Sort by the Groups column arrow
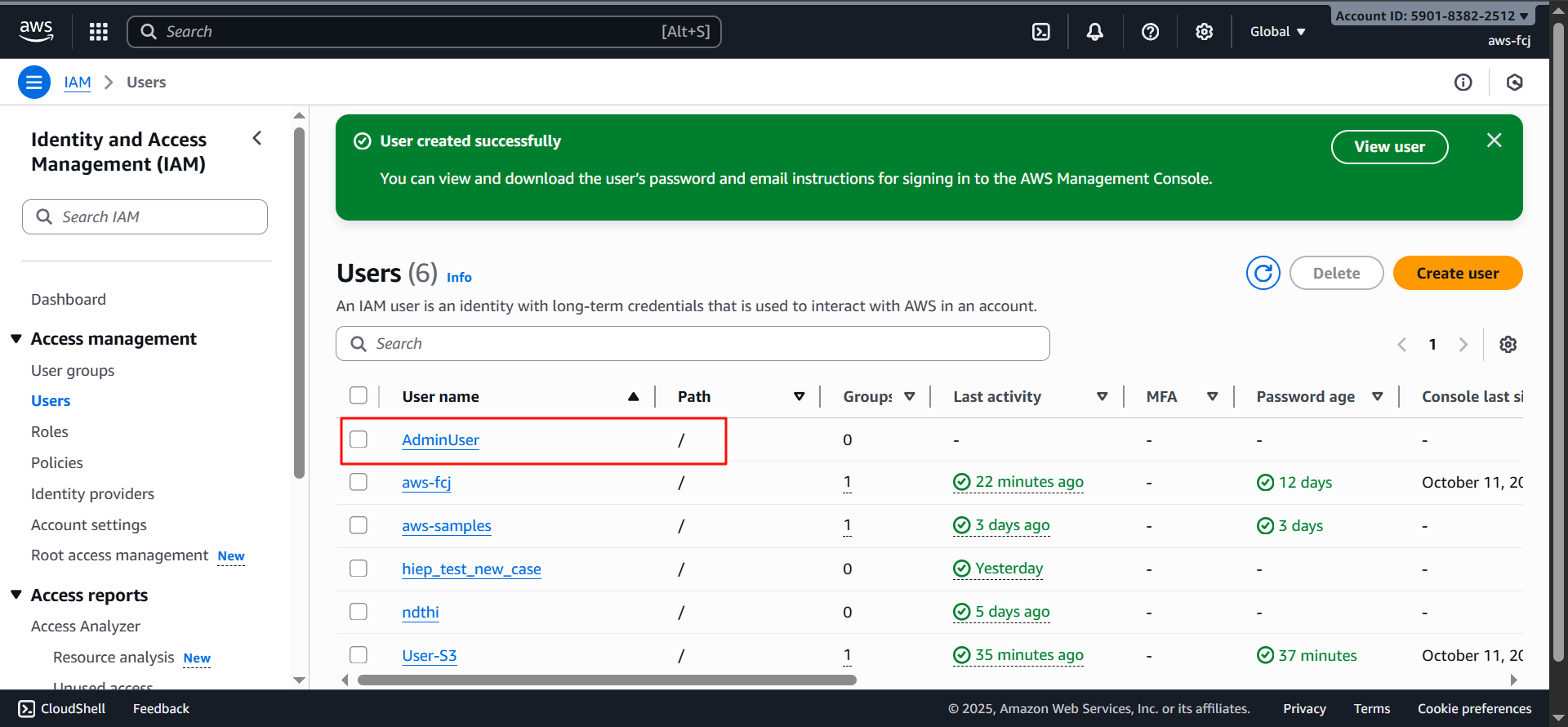 click(910, 397)
